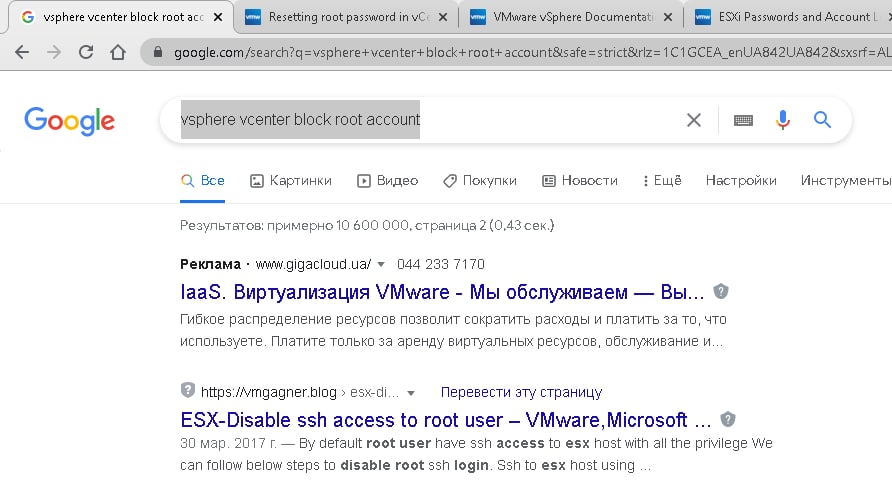Click Перевести эту страницу translate link
Image resolution: width=892 pixels, height=503 pixels.
[x=521, y=393]
